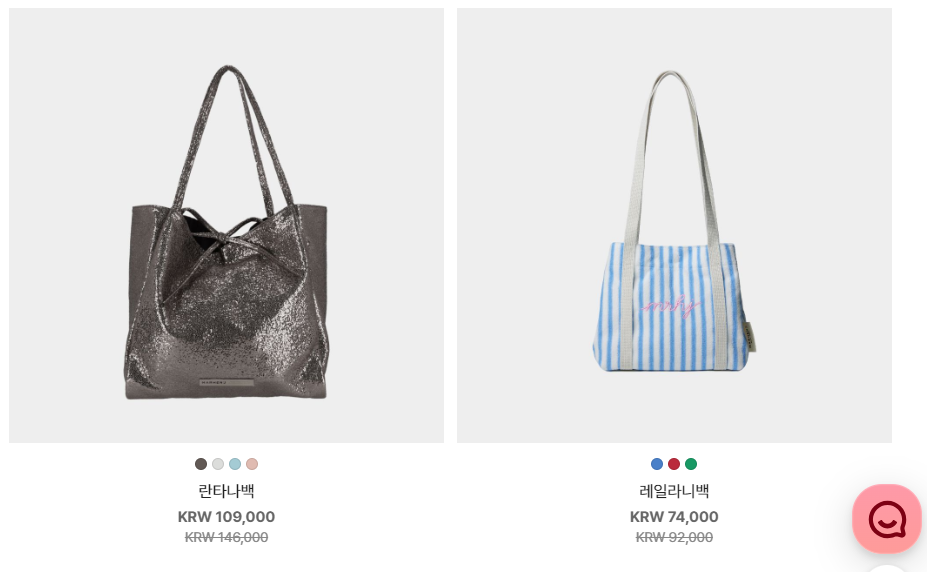The image size is (927, 572).
Task: Choose the light blue swatch under 란타나백
Action: [x=235, y=464]
